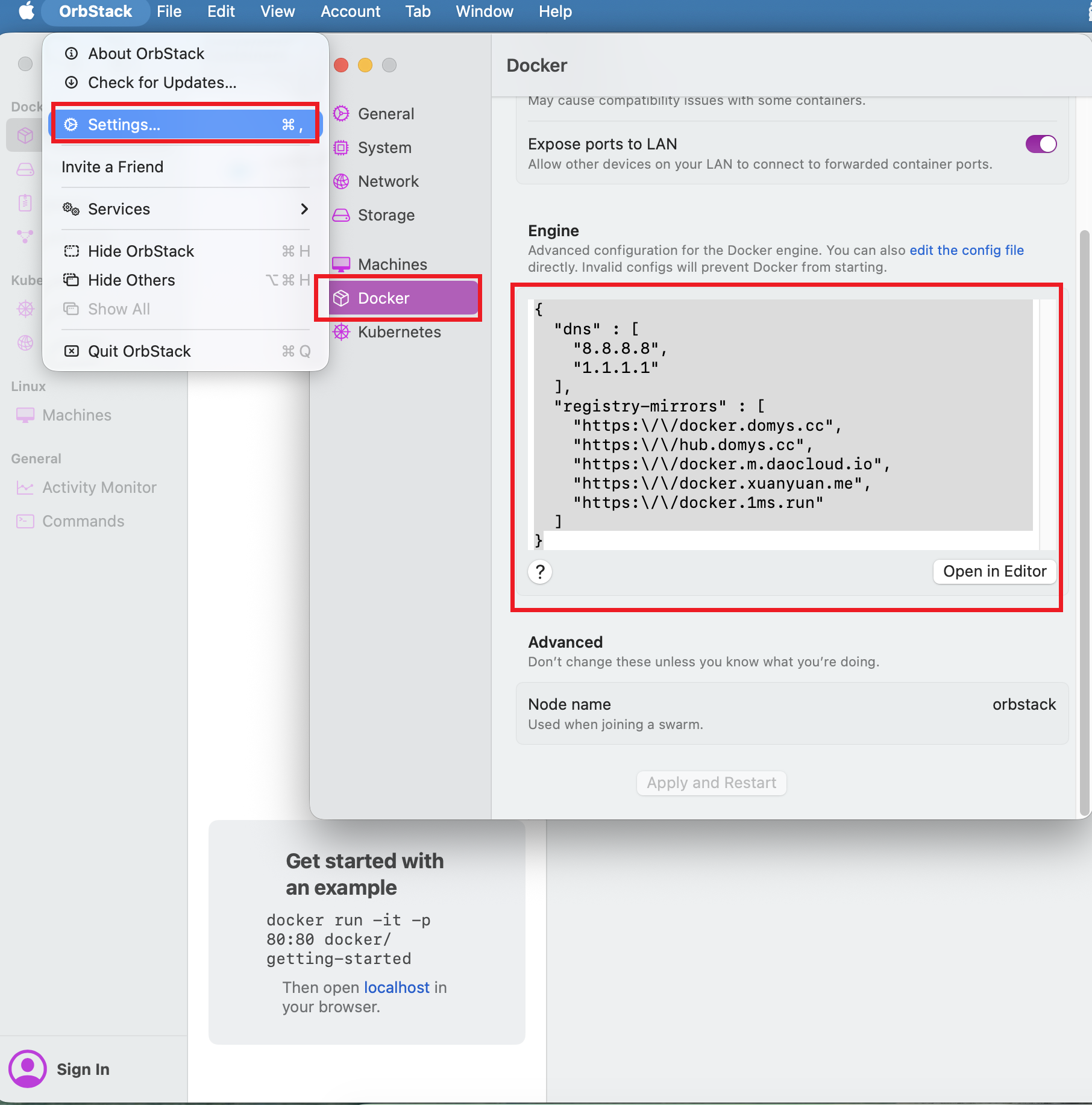The image size is (1092, 1105).
Task: Click the Settings gear icon in menu
Action: tap(71, 125)
